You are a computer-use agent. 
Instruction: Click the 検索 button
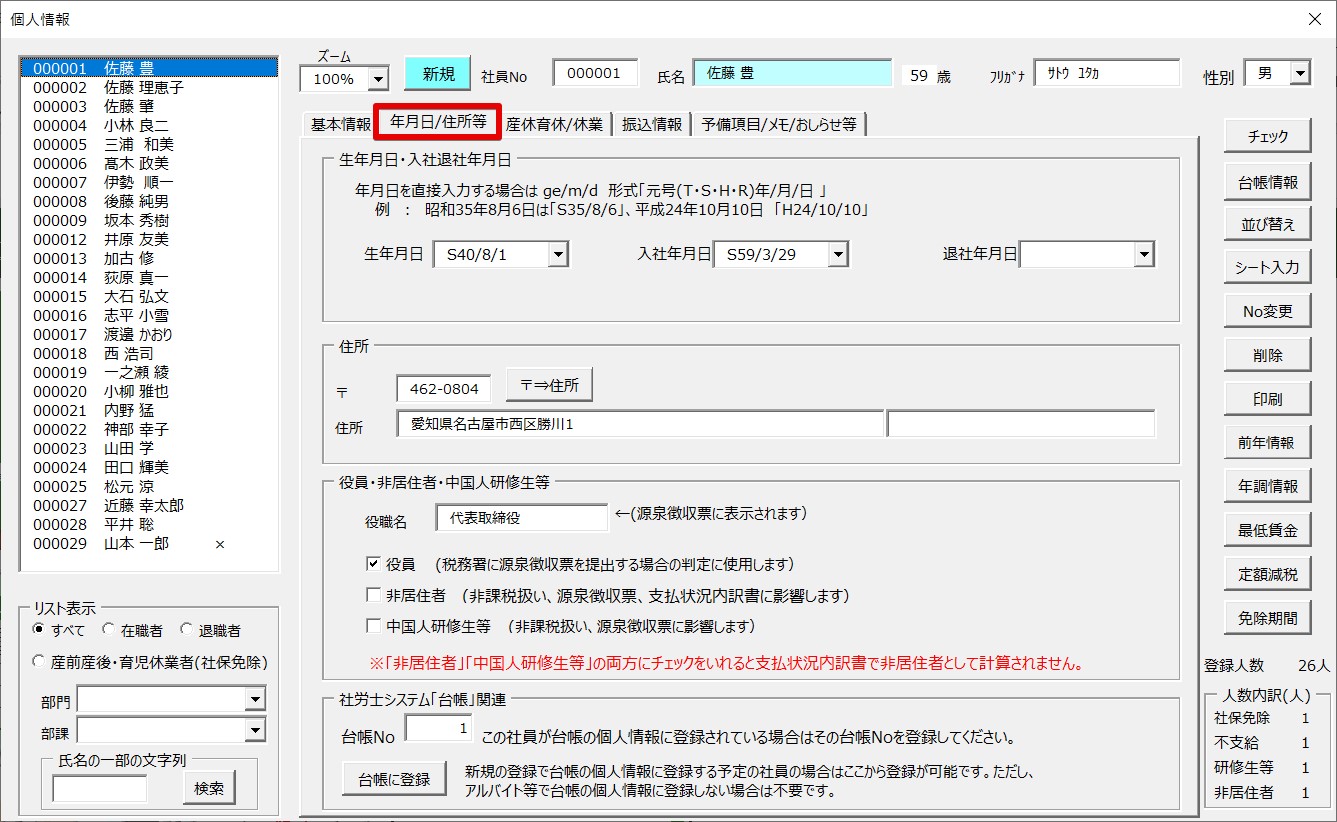(209, 788)
